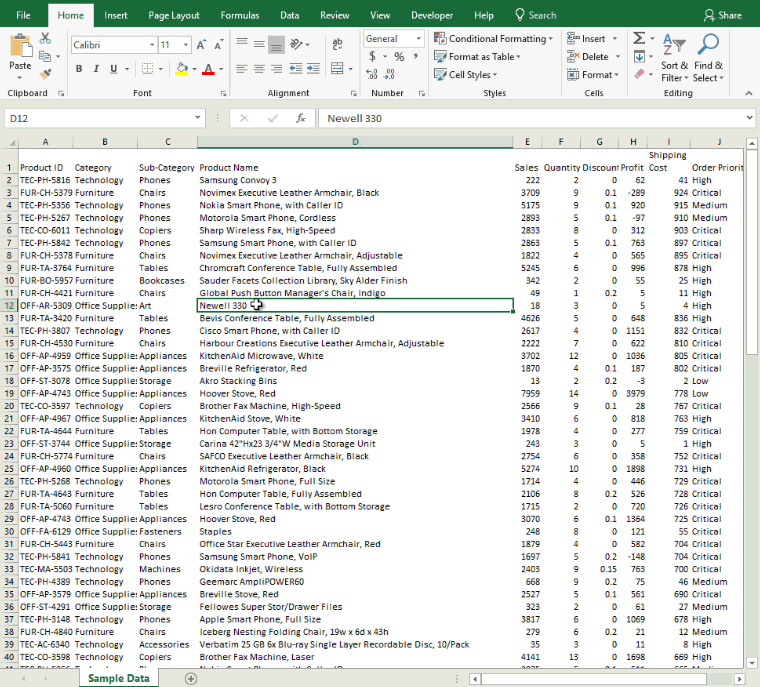The height and width of the screenshot is (687, 760).
Task: Click the Share button
Action: coord(722,15)
